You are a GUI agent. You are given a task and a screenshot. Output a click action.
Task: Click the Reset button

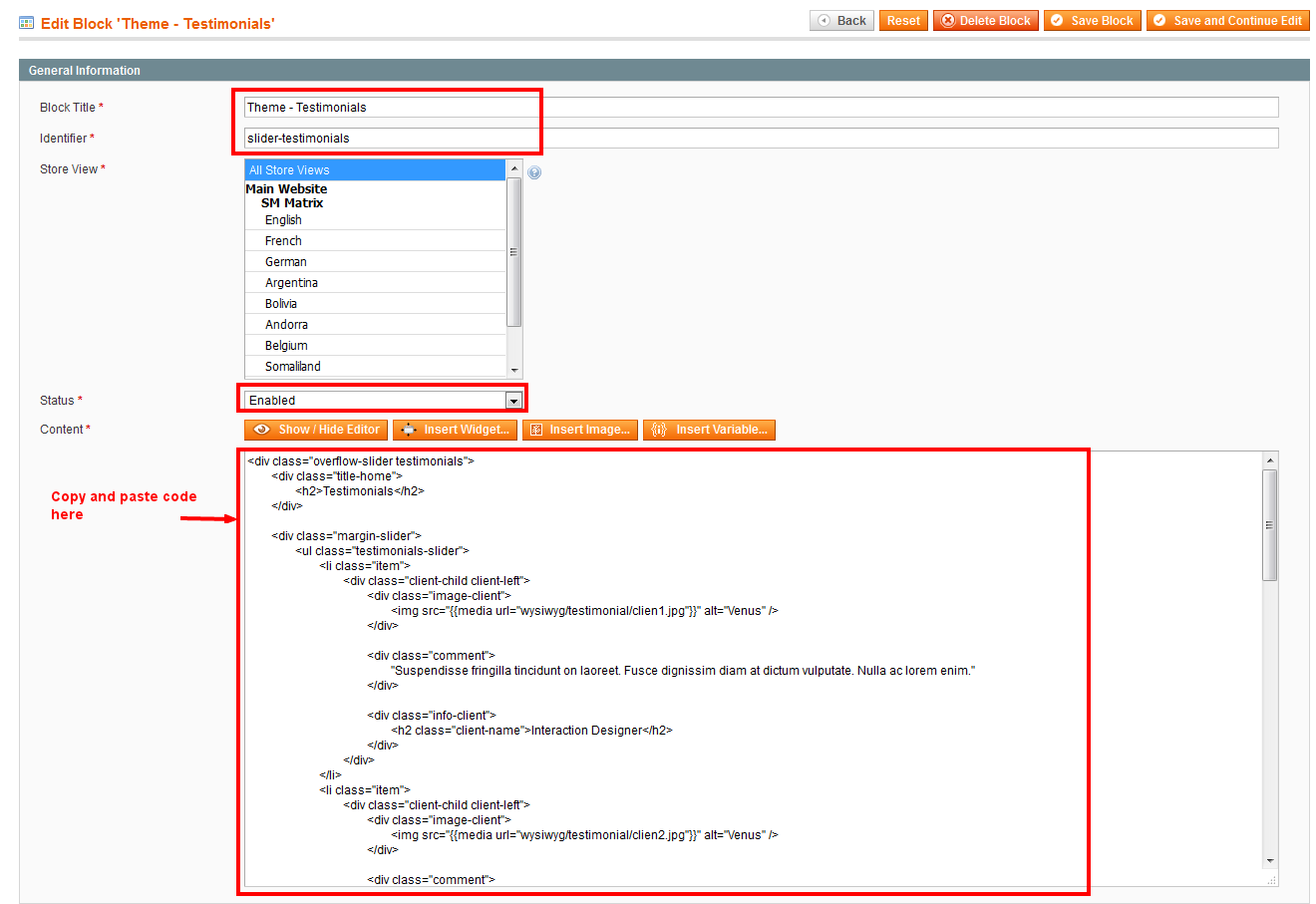click(x=903, y=21)
